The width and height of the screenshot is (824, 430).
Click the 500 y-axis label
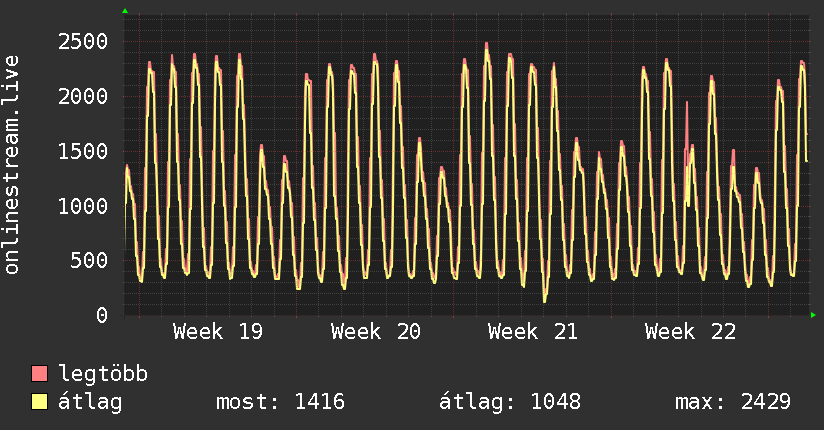click(x=89, y=261)
